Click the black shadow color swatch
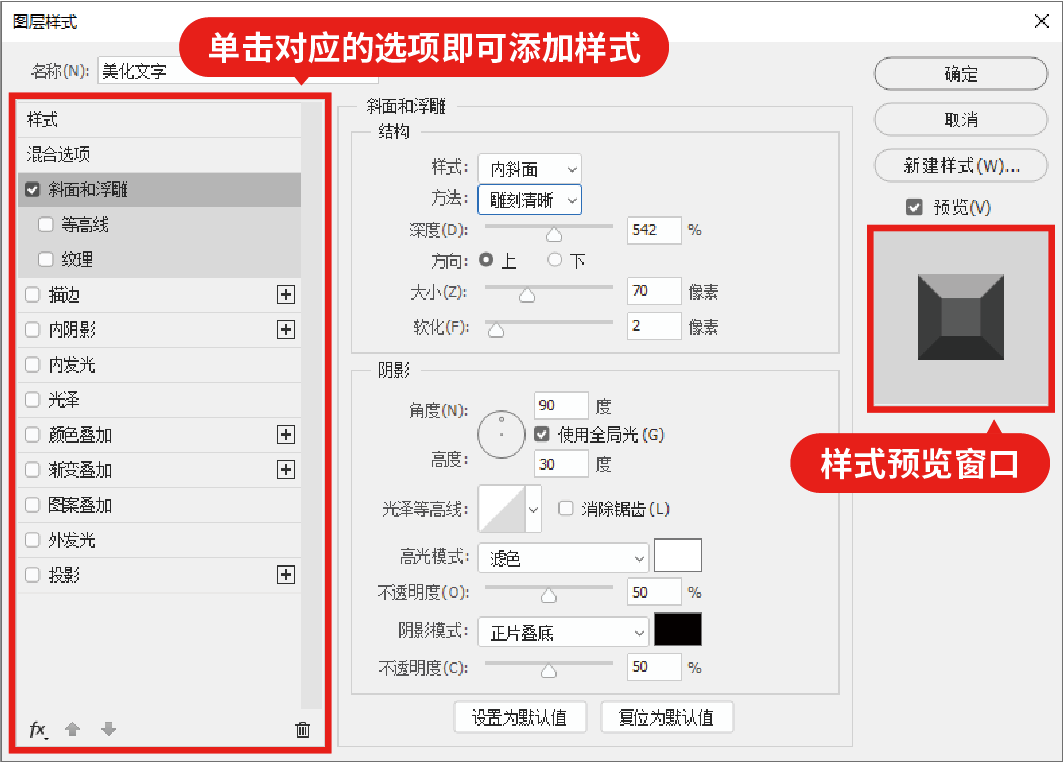The height and width of the screenshot is (762, 1064). [x=677, y=630]
